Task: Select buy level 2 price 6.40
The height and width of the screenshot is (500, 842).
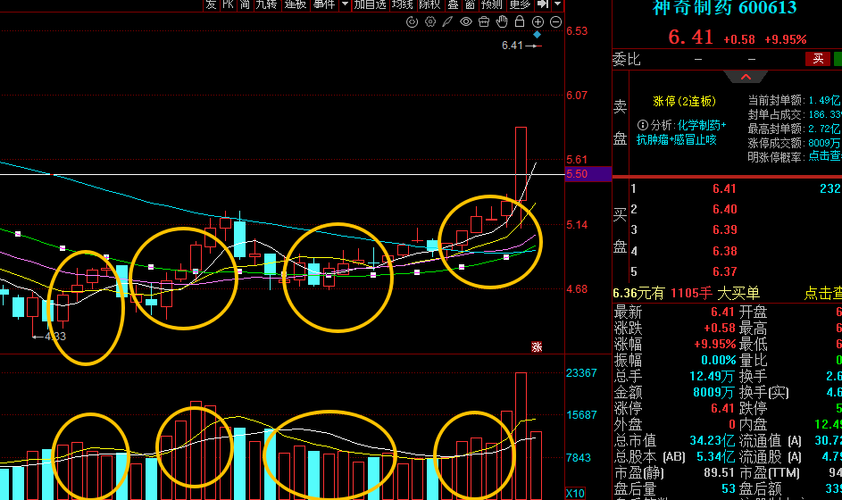Action: pyautogui.click(x=724, y=209)
